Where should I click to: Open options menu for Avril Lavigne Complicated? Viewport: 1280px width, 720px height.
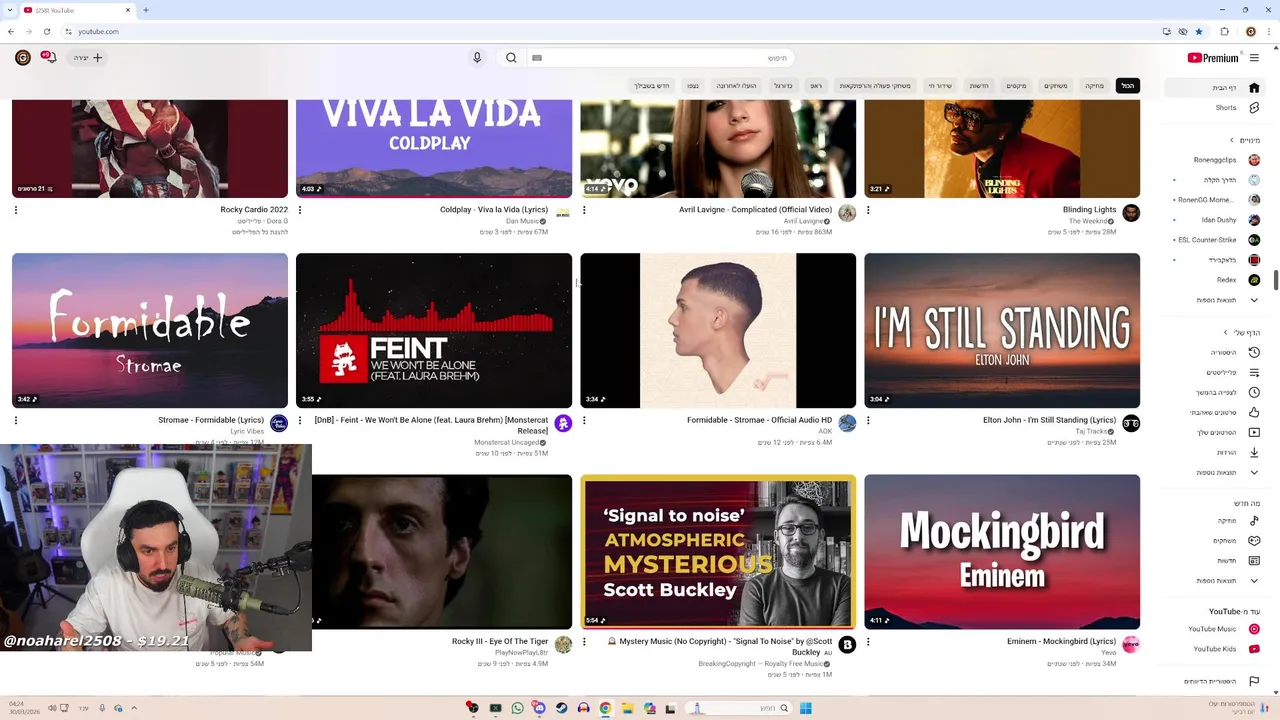(584, 210)
